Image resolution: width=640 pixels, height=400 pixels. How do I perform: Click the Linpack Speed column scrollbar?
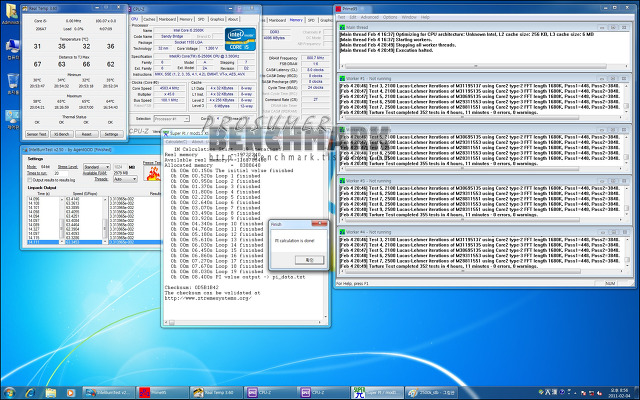[104, 220]
